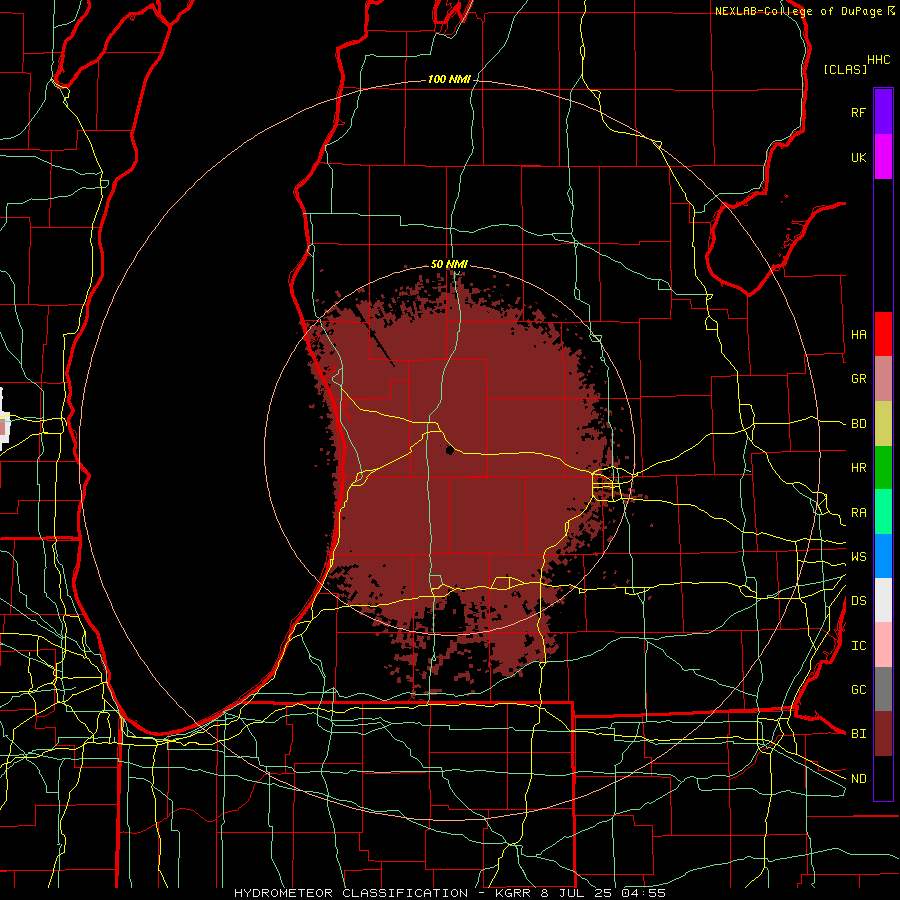Click the HA red legend swatch

(x=883, y=334)
